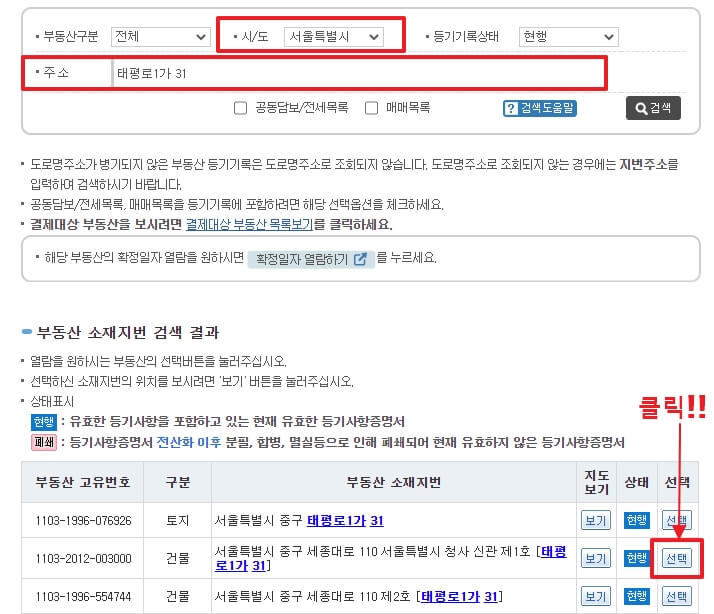Click the 지도 보기 column header

597,482
